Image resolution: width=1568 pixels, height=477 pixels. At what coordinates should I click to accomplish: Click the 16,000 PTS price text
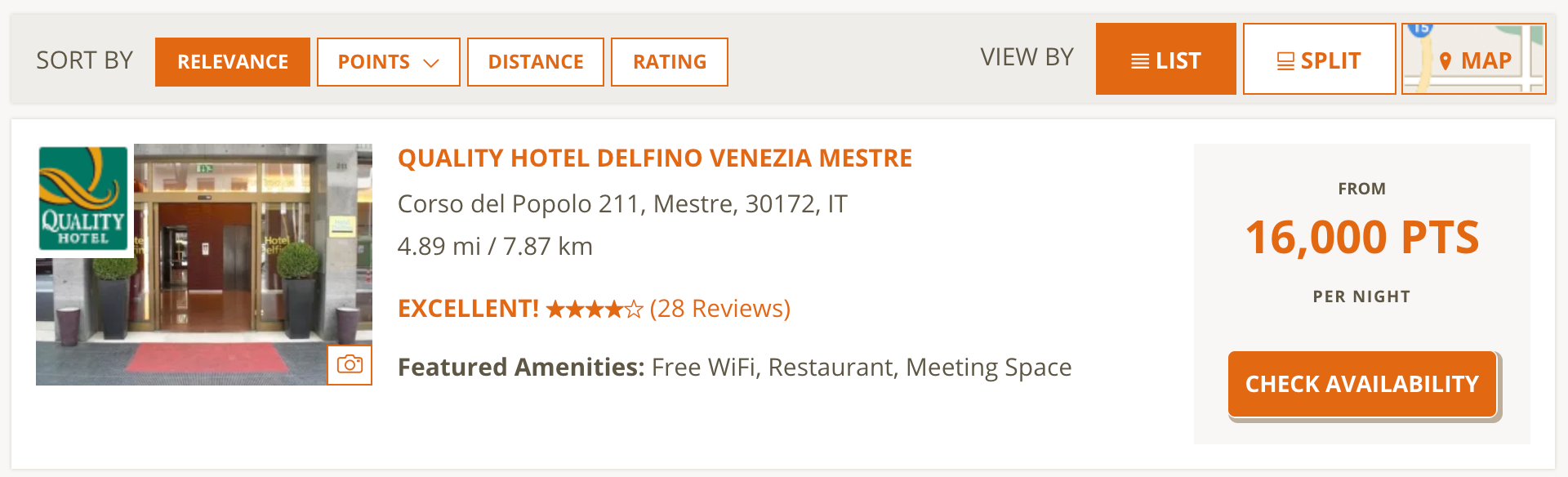click(x=1362, y=238)
